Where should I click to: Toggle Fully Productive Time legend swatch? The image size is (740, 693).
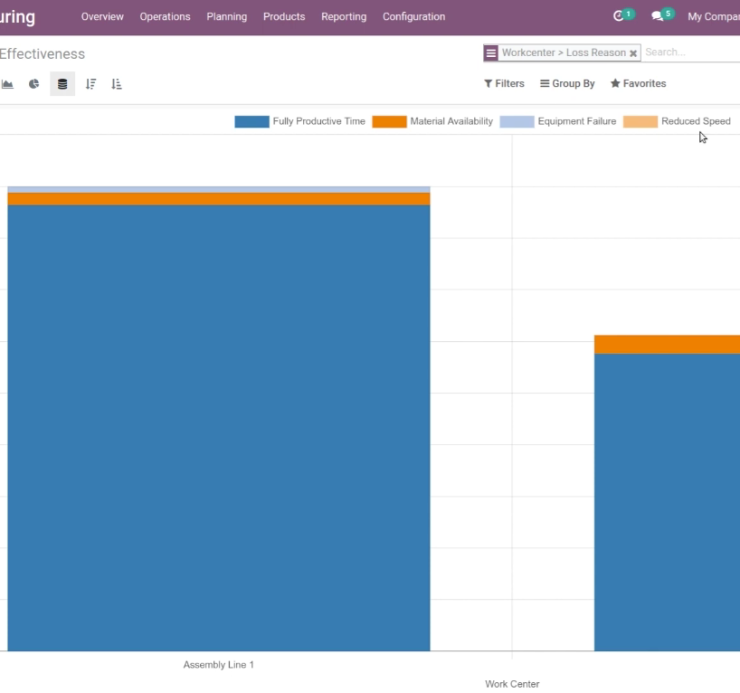(252, 122)
